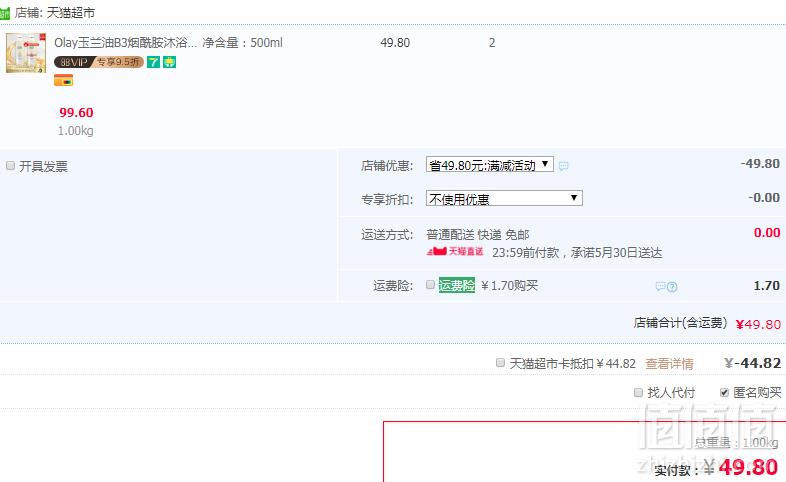Tick the 运费险 purchase checkbox
Viewport: 786px width, 482px height.
[430, 285]
